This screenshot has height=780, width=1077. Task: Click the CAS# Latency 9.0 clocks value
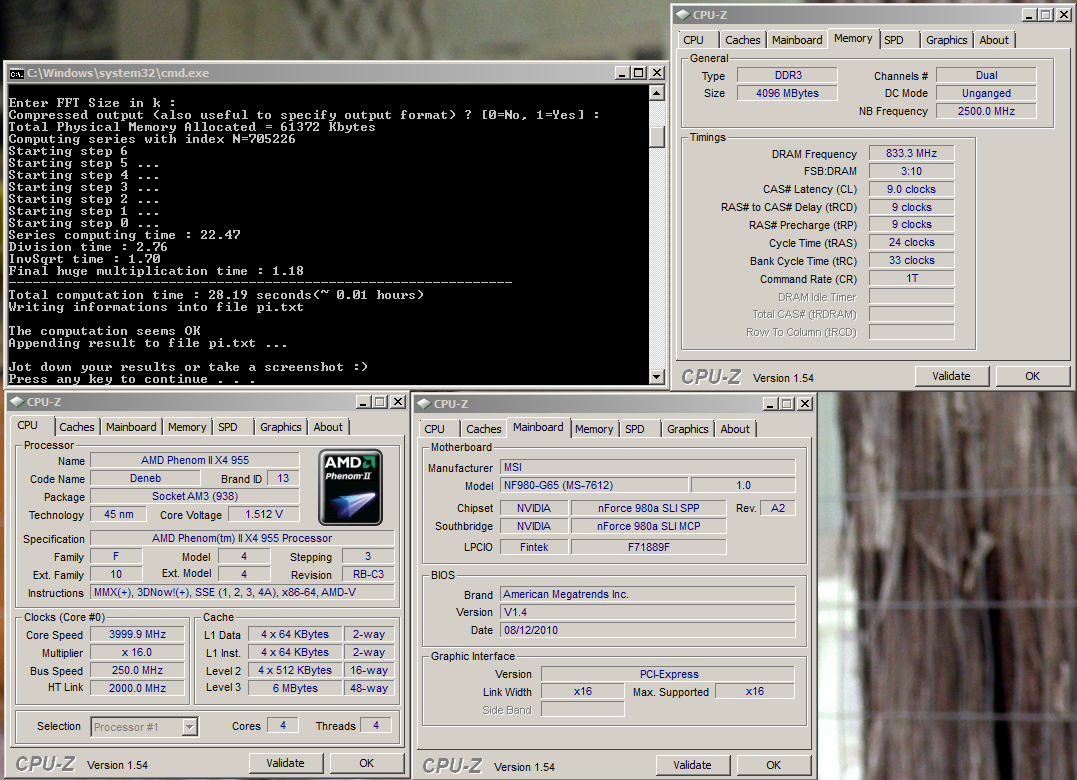tap(911, 190)
